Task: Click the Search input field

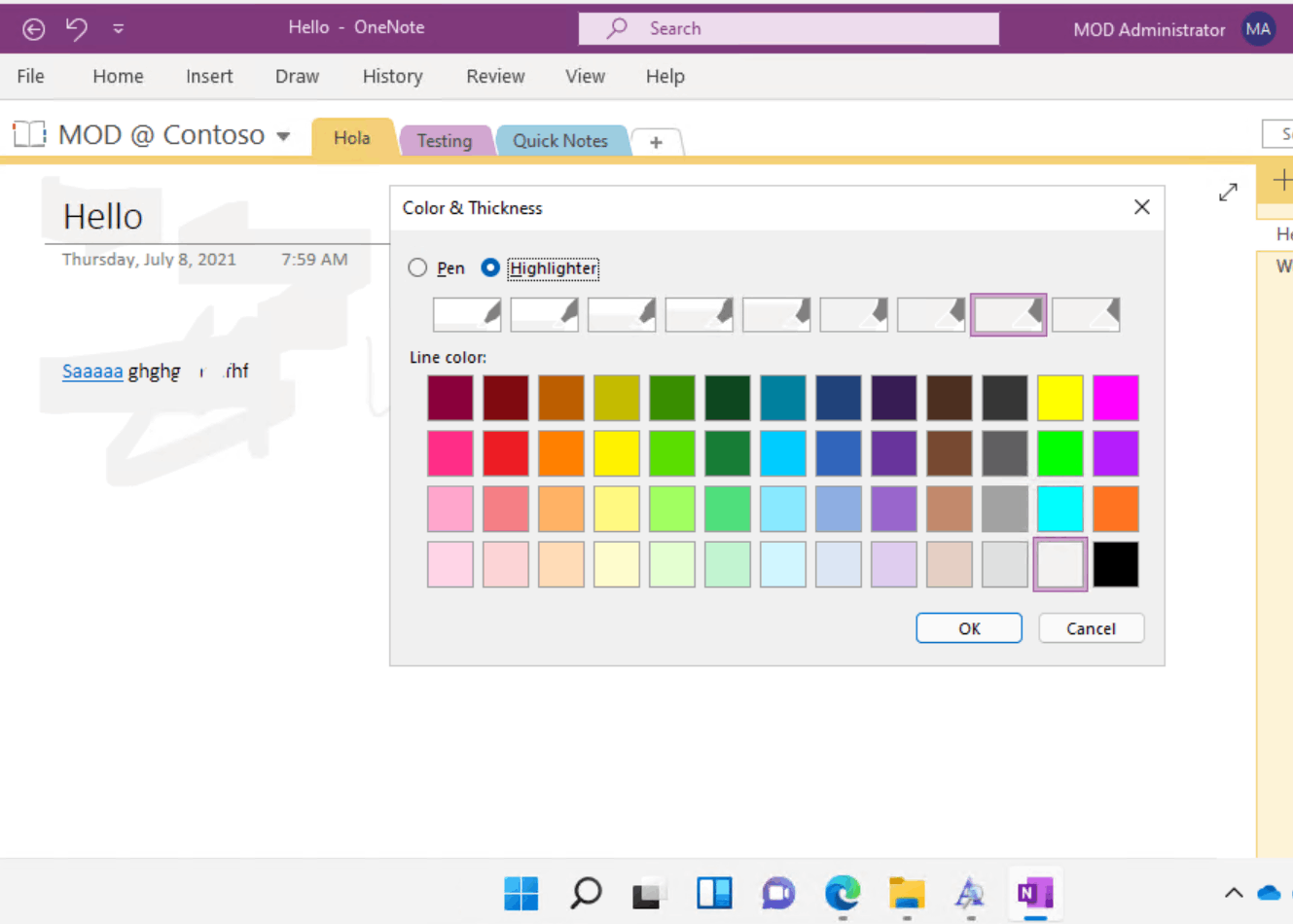Action: click(x=788, y=28)
